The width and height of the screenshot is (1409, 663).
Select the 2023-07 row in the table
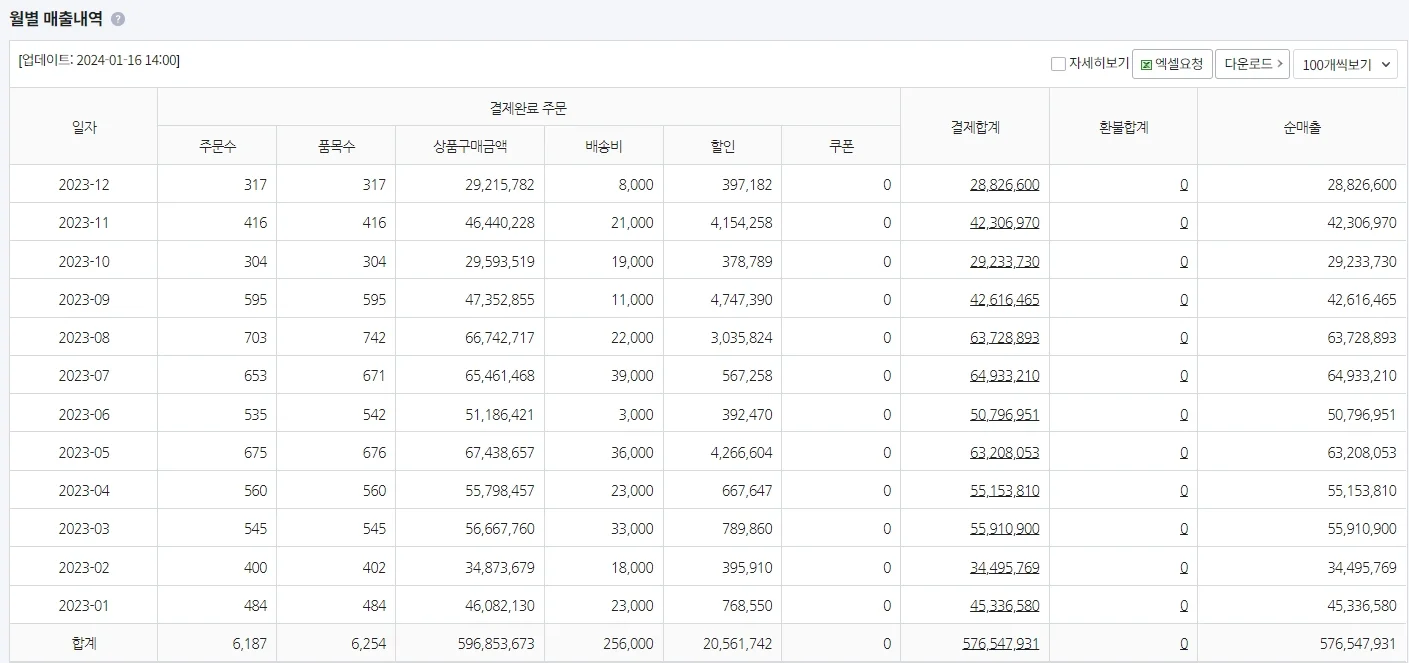(84, 375)
